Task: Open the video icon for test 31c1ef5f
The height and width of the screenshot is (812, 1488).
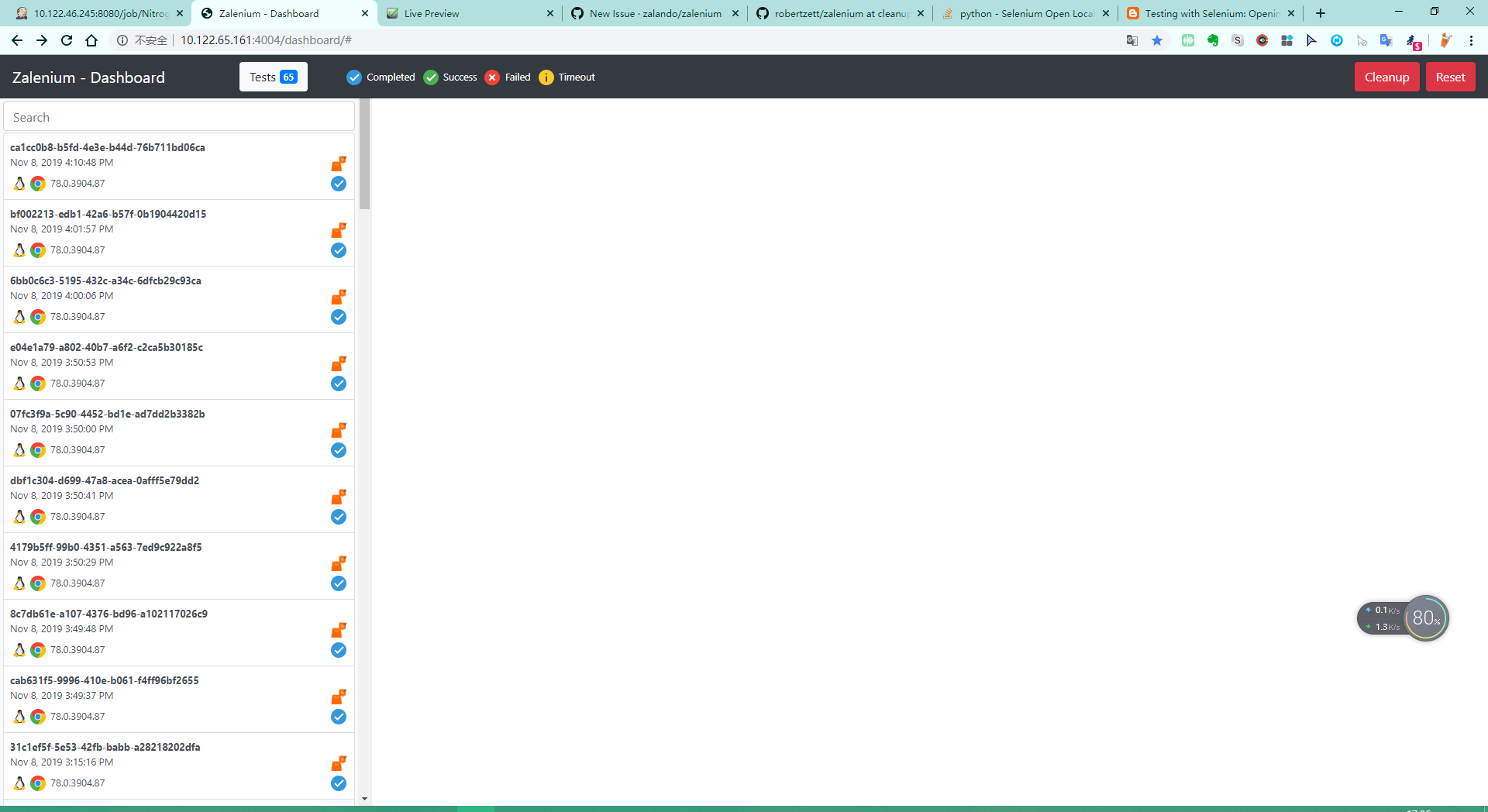Action: click(x=339, y=763)
